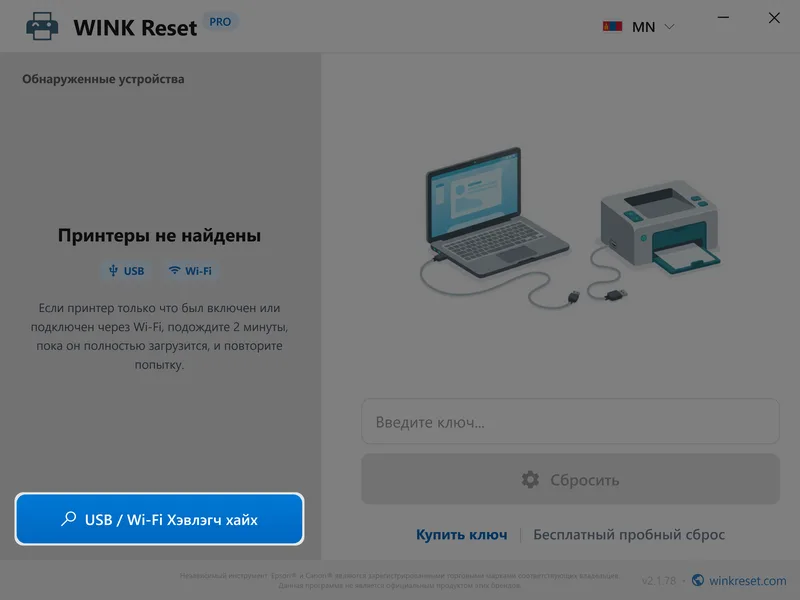Click the 'Принтеры не найдены' message
Viewport: 800px width, 600px height.
159,235
